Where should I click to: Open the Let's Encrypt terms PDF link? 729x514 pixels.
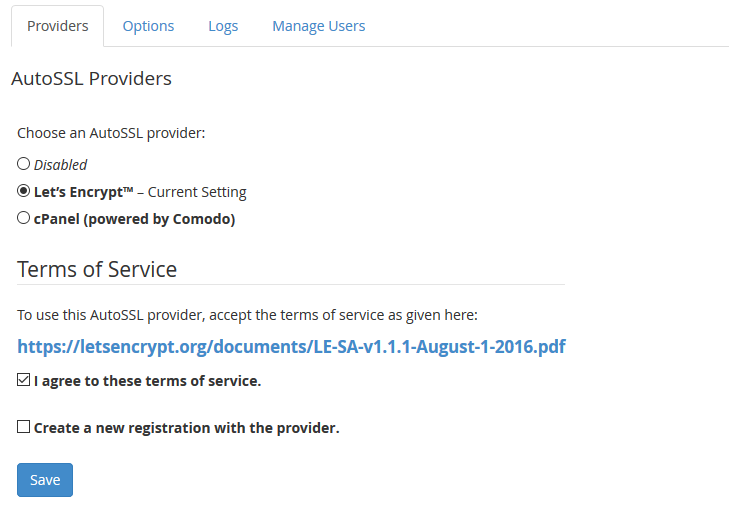click(x=291, y=347)
